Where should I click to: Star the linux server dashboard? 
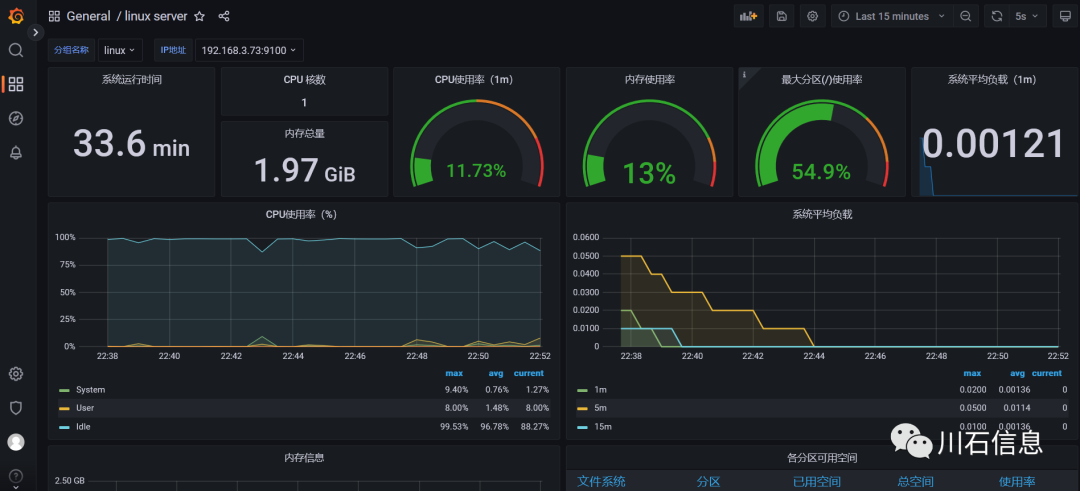[199, 17]
